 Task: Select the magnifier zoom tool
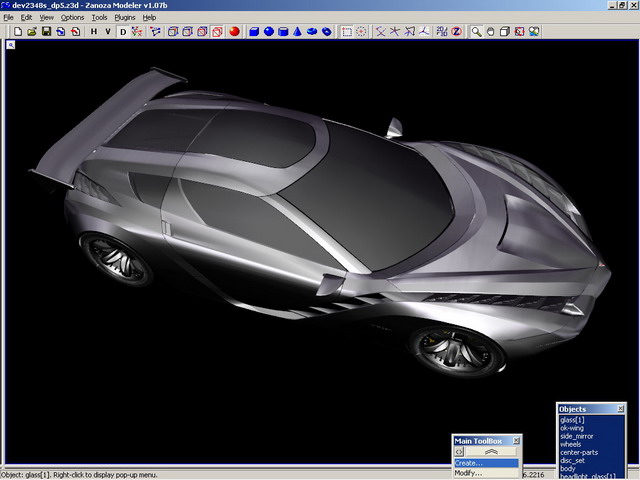[477, 31]
